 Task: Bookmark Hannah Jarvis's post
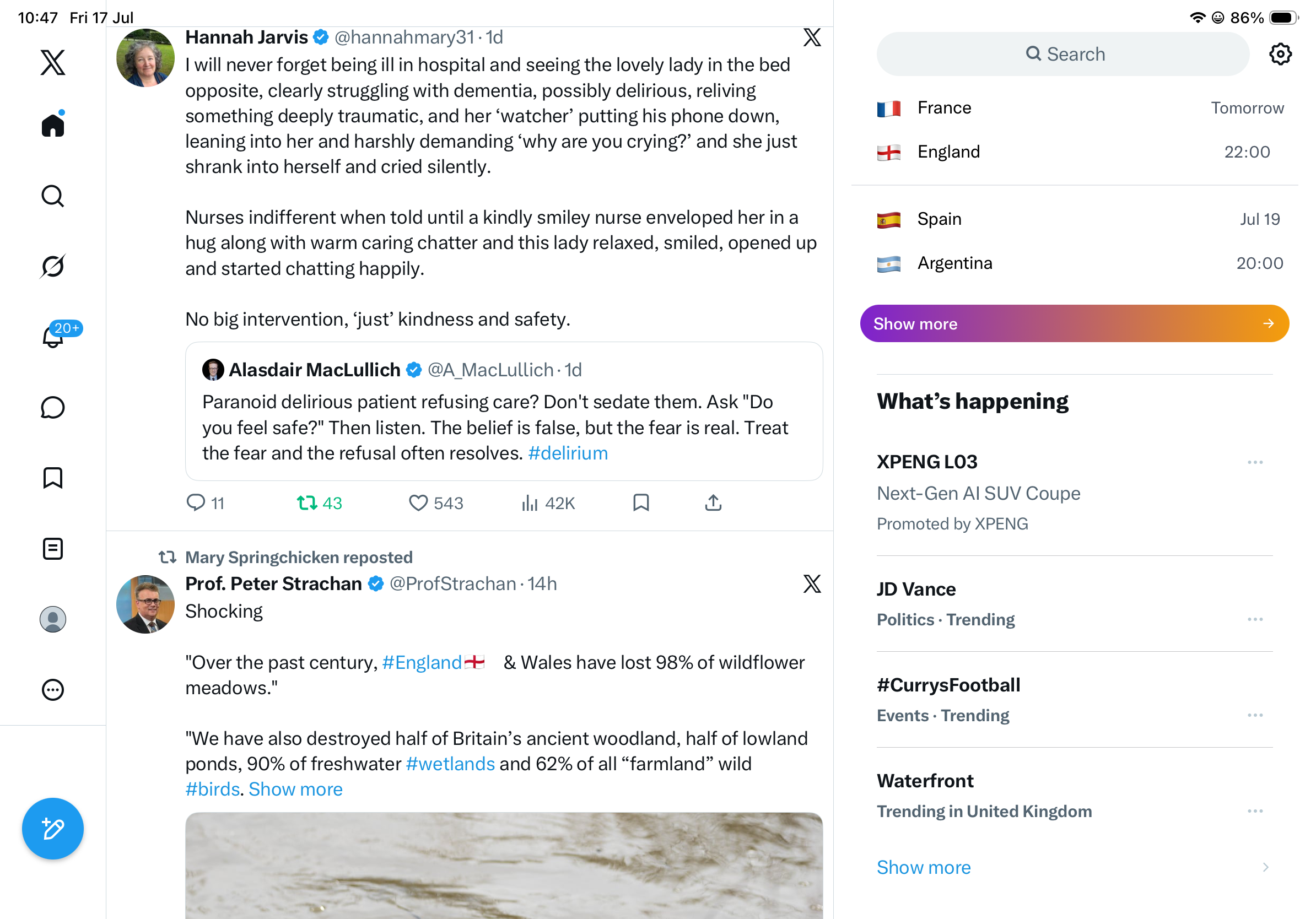coord(641,502)
